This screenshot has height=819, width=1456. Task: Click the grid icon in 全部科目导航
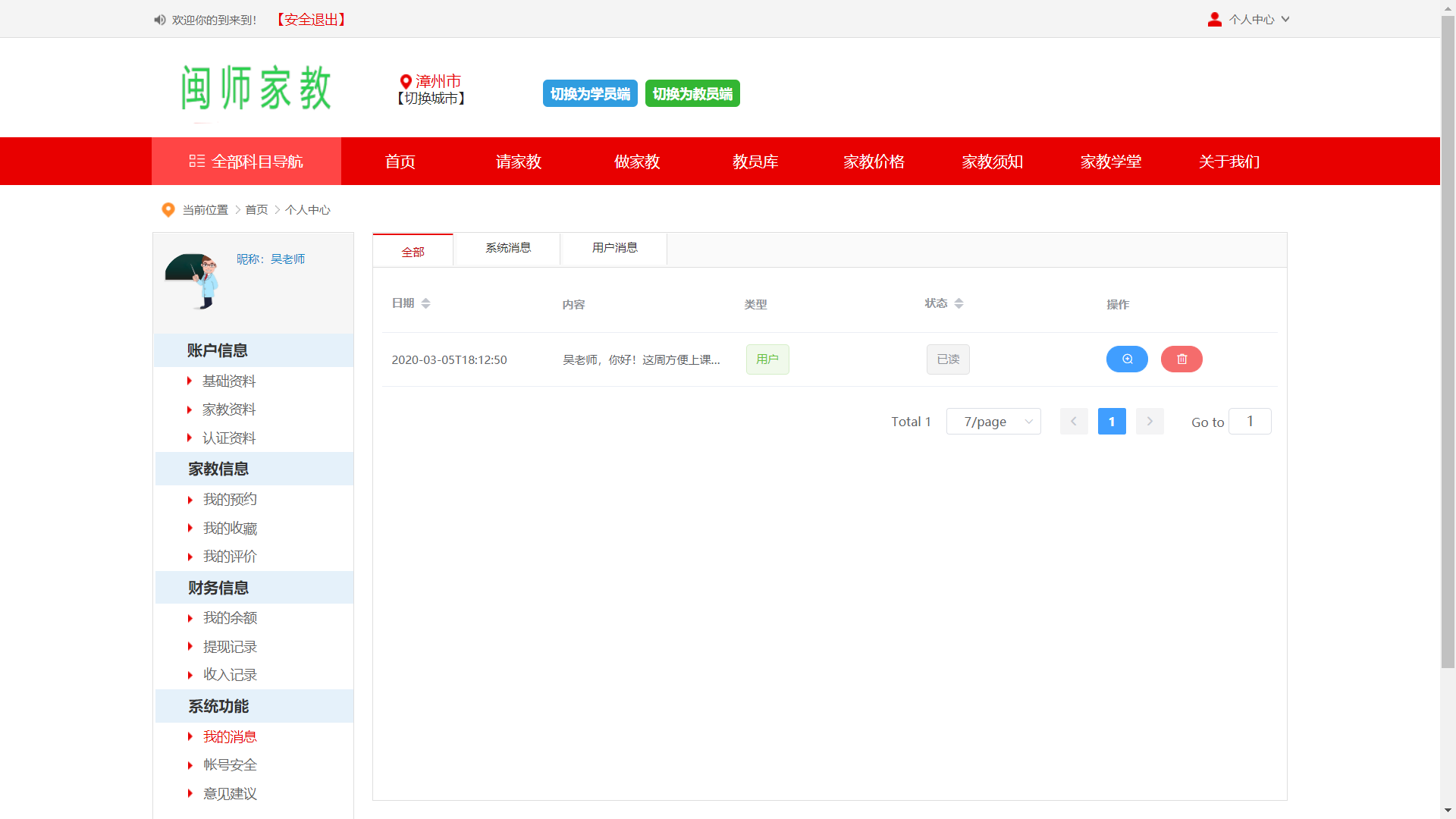pyautogui.click(x=197, y=162)
